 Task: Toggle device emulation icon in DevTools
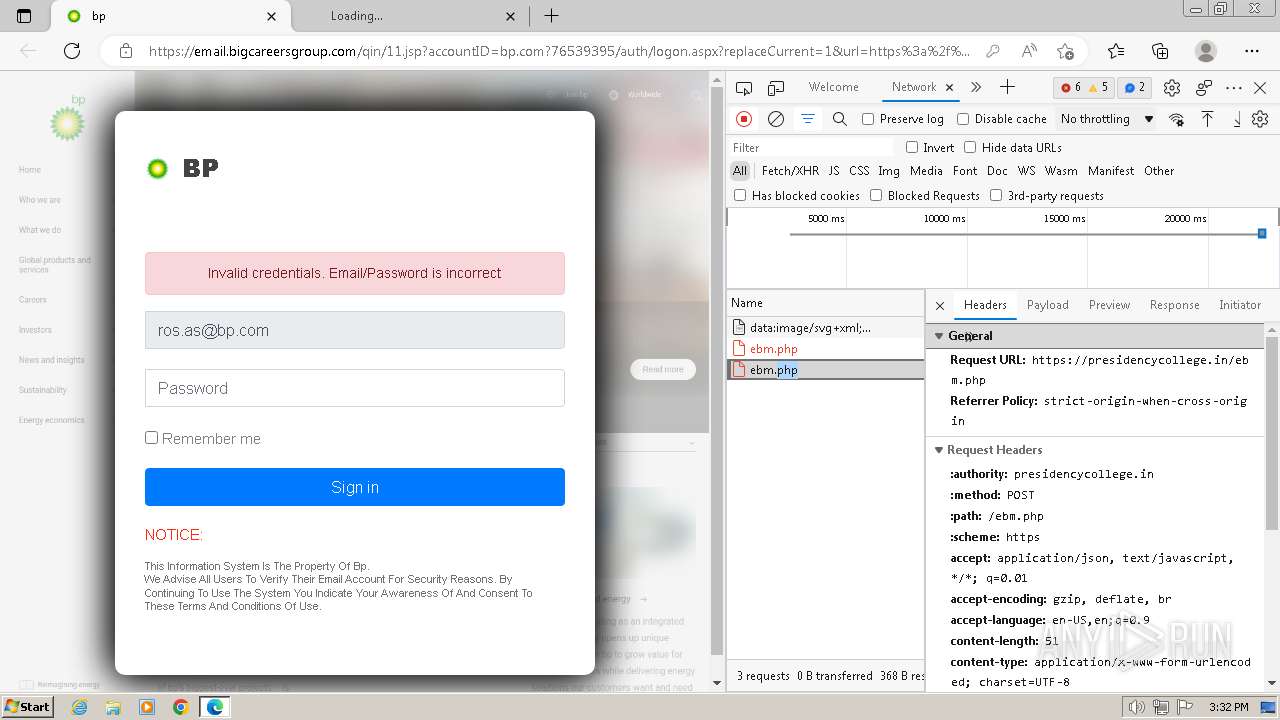pos(776,88)
